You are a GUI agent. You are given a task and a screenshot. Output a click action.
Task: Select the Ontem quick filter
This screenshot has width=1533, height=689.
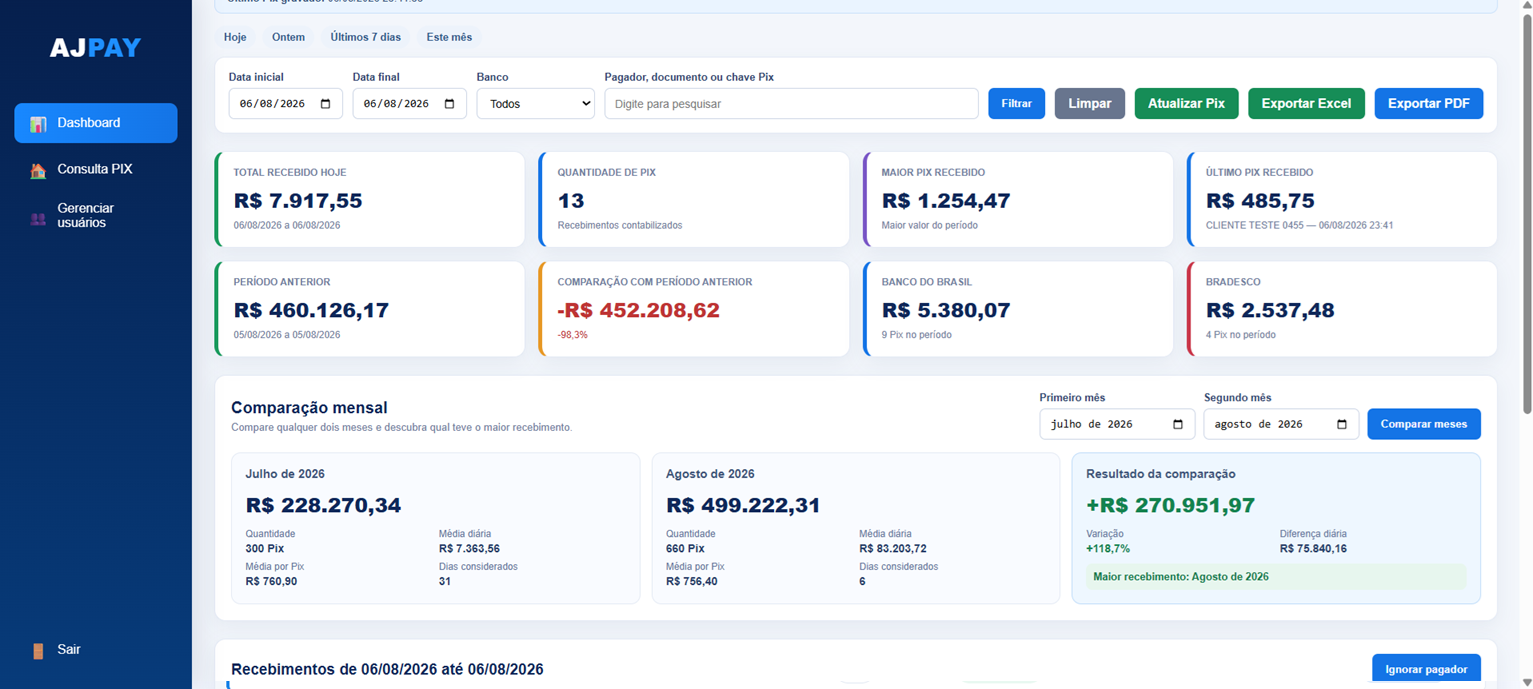tap(288, 37)
